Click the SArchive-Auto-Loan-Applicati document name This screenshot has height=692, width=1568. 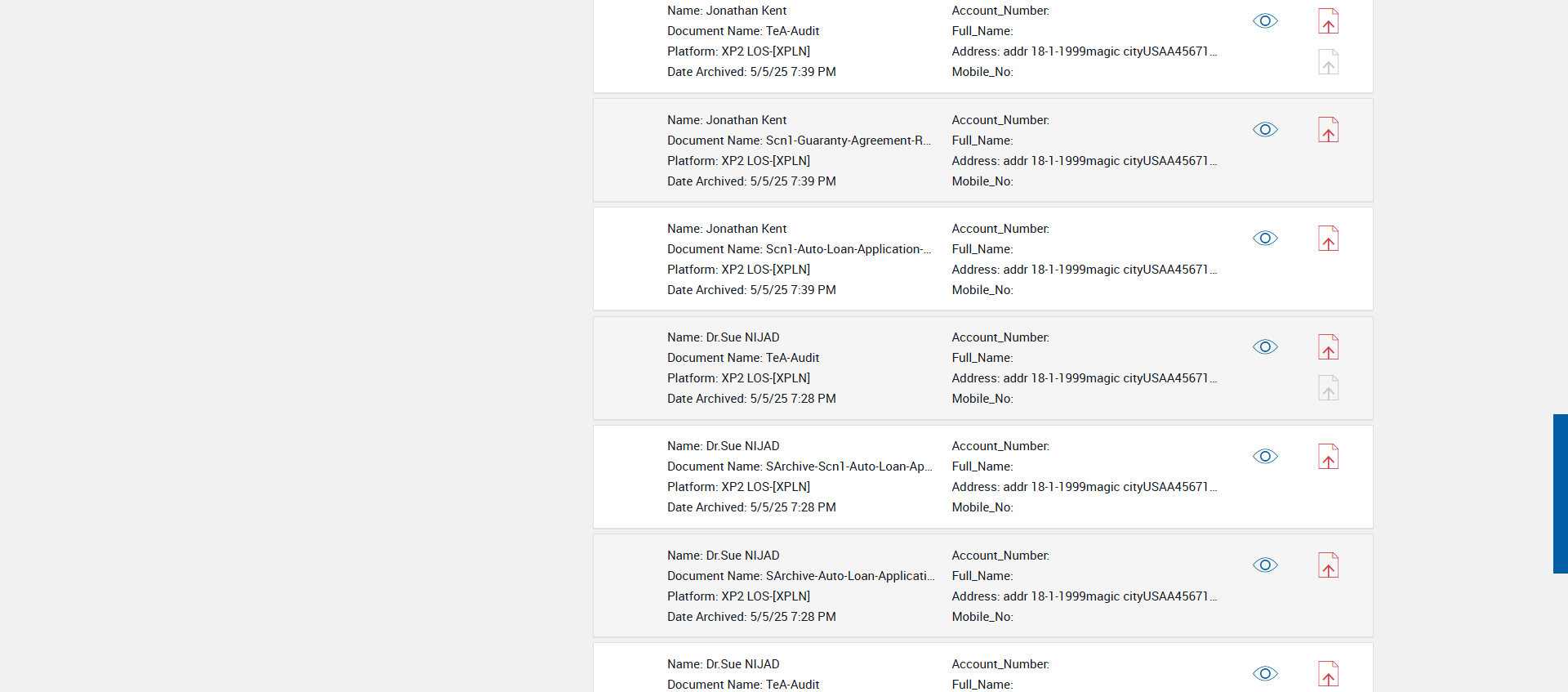pos(849,576)
